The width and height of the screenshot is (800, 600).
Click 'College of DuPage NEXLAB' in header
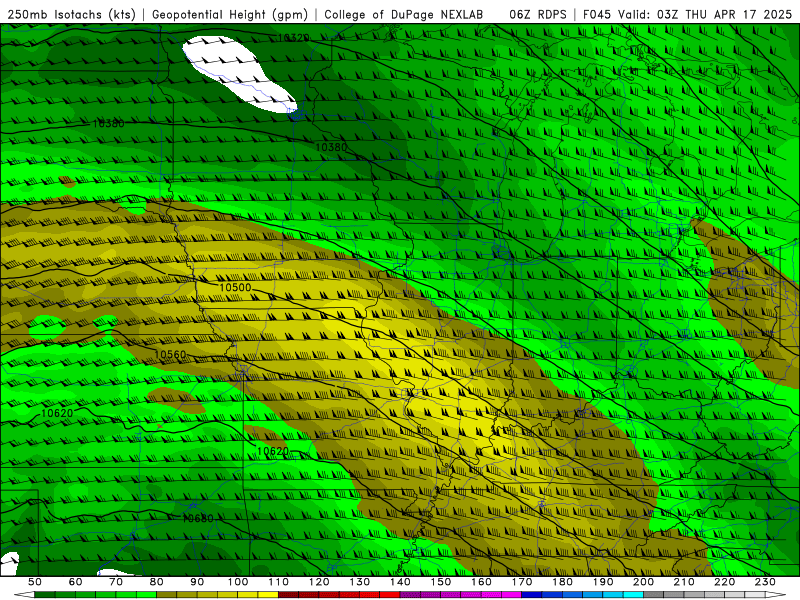click(403, 15)
